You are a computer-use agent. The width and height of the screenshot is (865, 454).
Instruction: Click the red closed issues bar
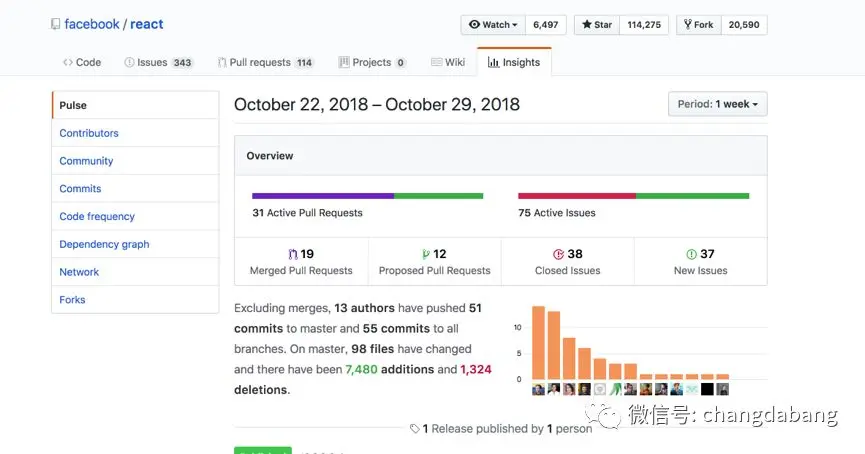(577, 196)
